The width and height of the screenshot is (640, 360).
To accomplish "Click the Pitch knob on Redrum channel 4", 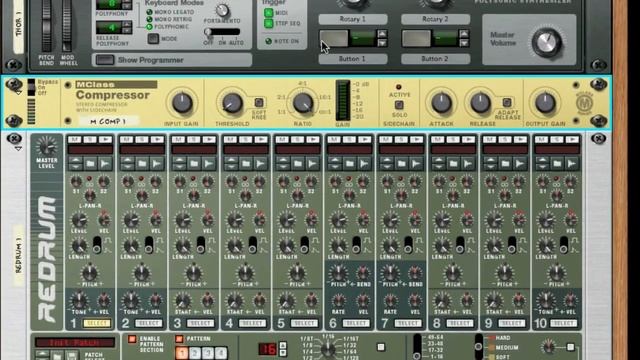I will (245, 273).
